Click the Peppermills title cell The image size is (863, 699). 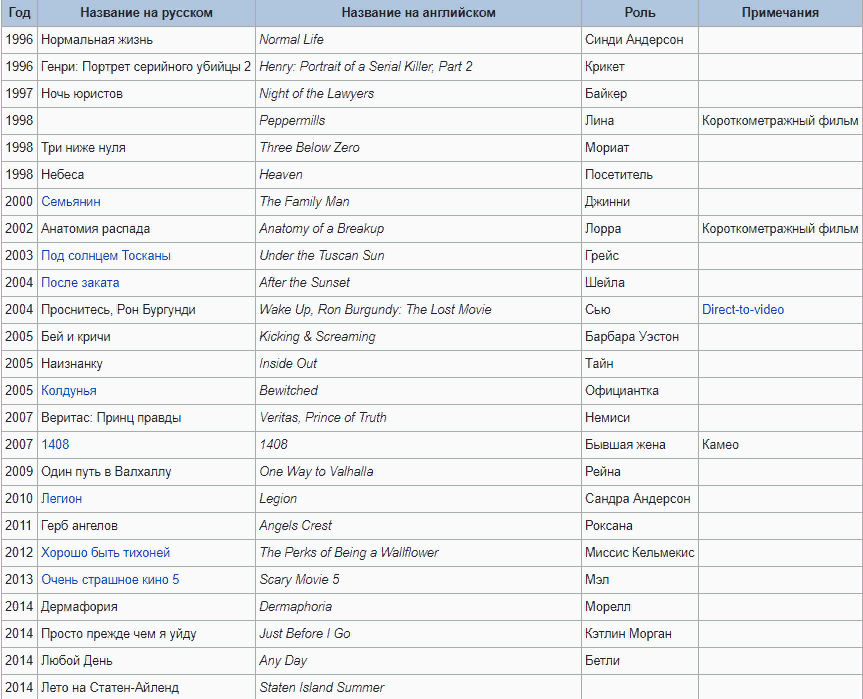pos(418,121)
